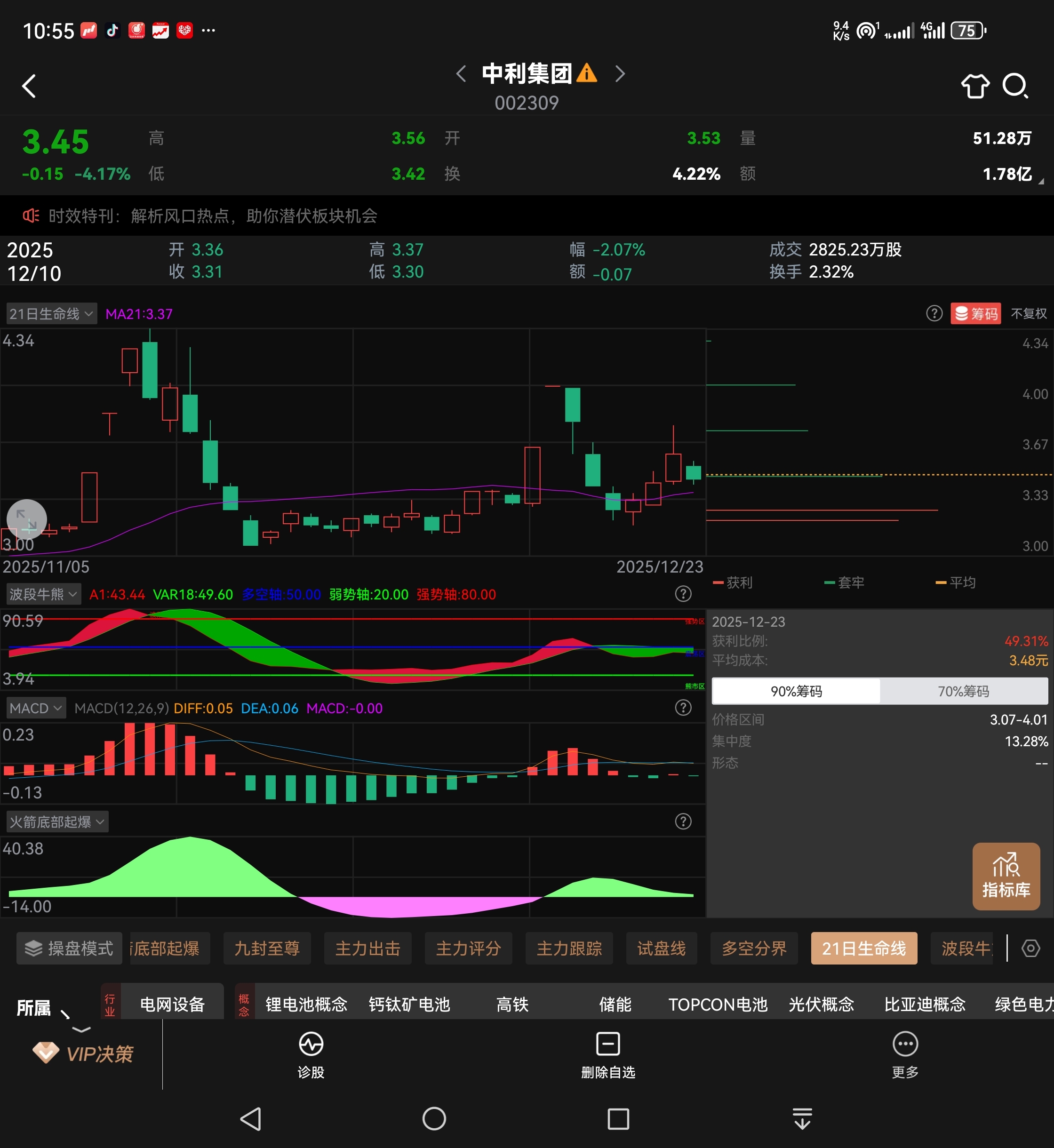Open the 锂电池概念 concept link
Viewport: 1054px width, 1148px height.
coord(306,1004)
